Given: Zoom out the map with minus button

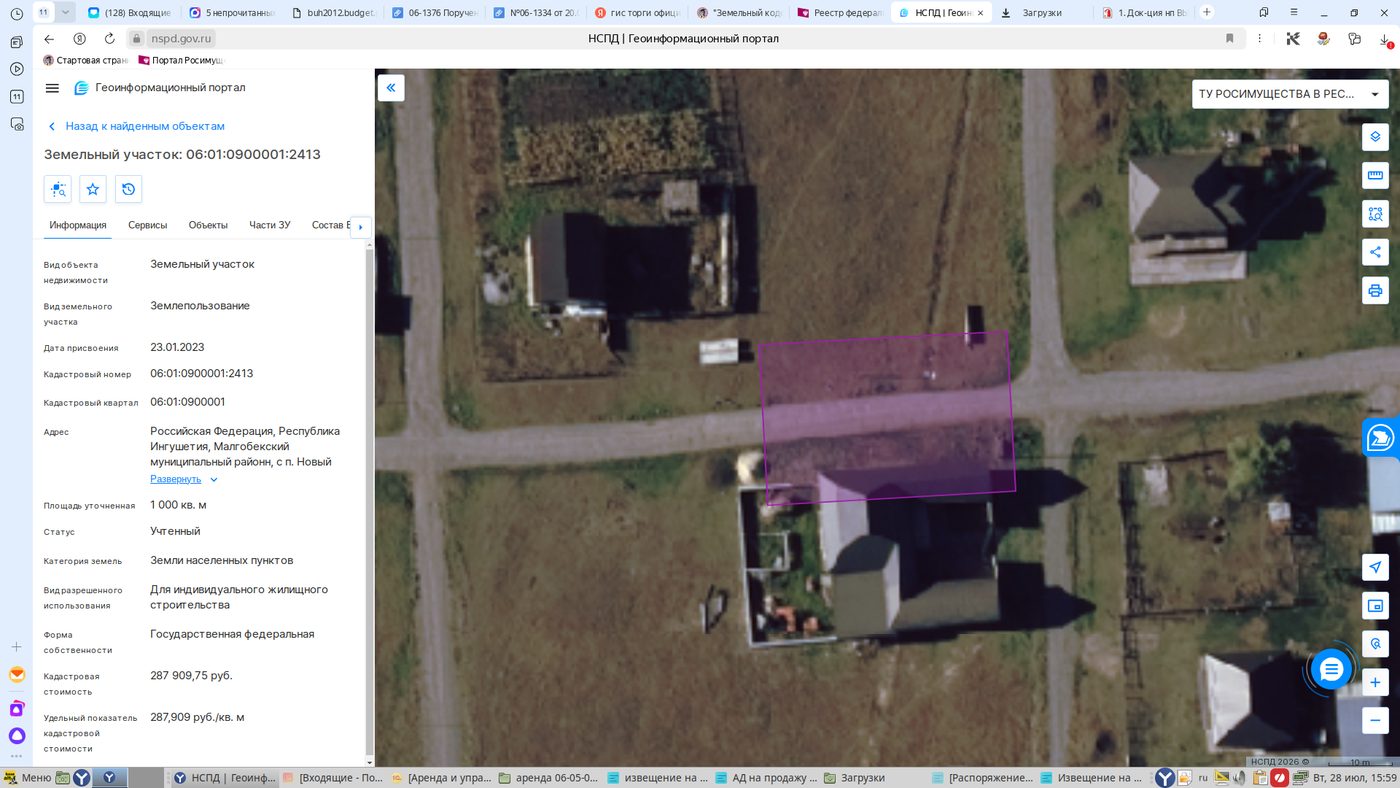Looking at the screenshot, I should tap(1375, 719).
